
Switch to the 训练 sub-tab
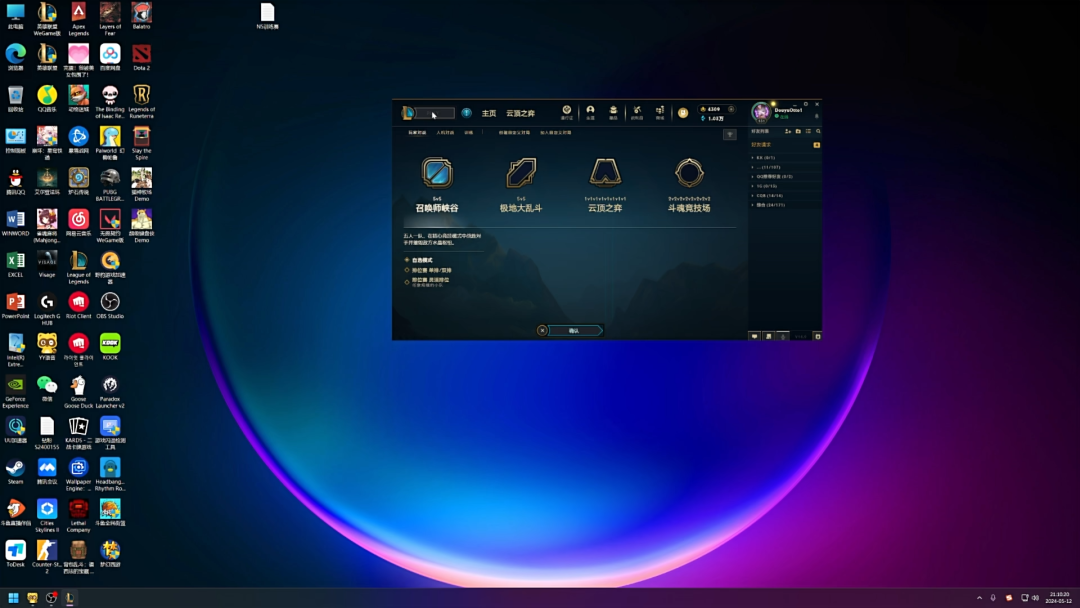click(468, 133)
